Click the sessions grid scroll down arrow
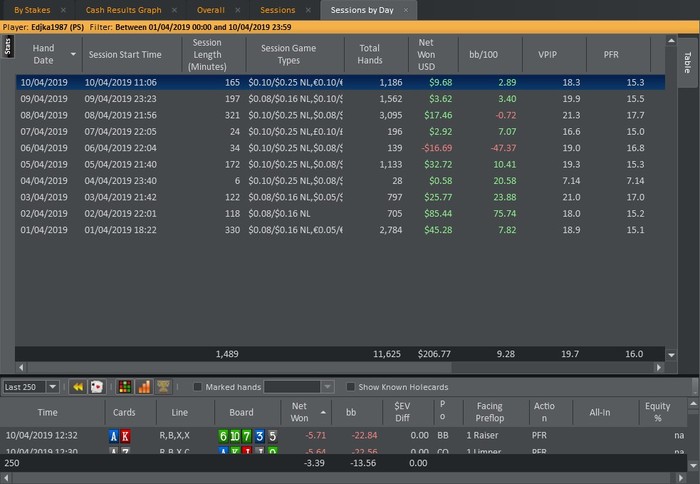700x484 pixels. (671, 355)
